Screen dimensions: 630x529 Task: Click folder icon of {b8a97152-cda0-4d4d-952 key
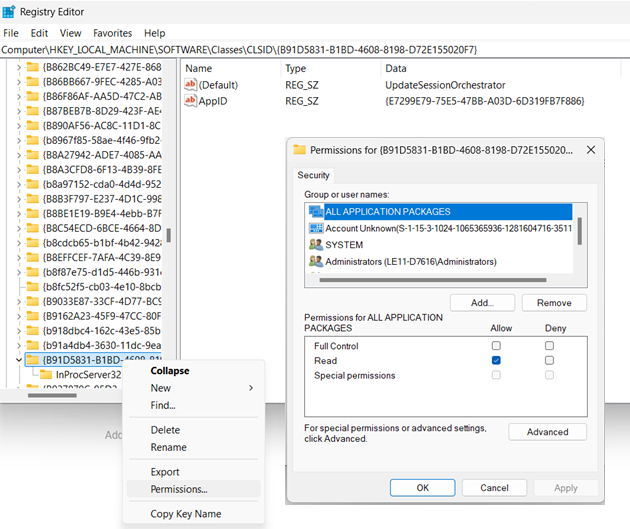[33, 184]
